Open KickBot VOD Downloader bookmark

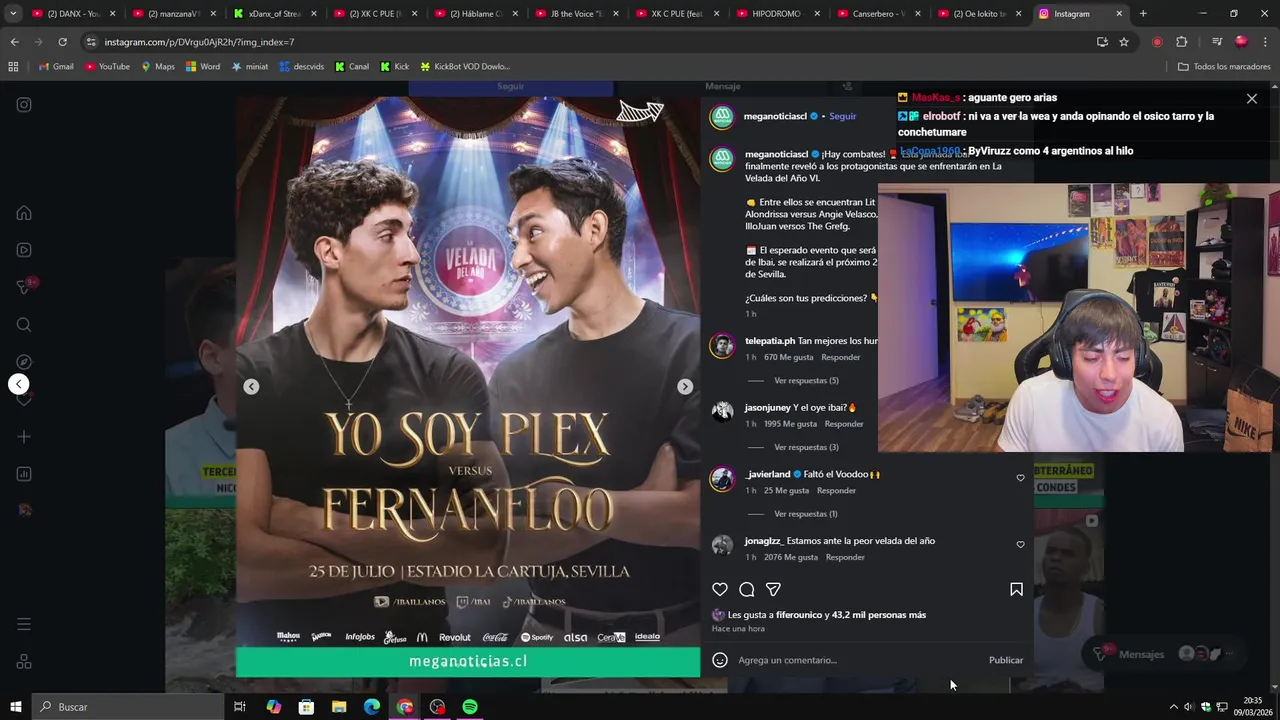[x=465, y=67]
